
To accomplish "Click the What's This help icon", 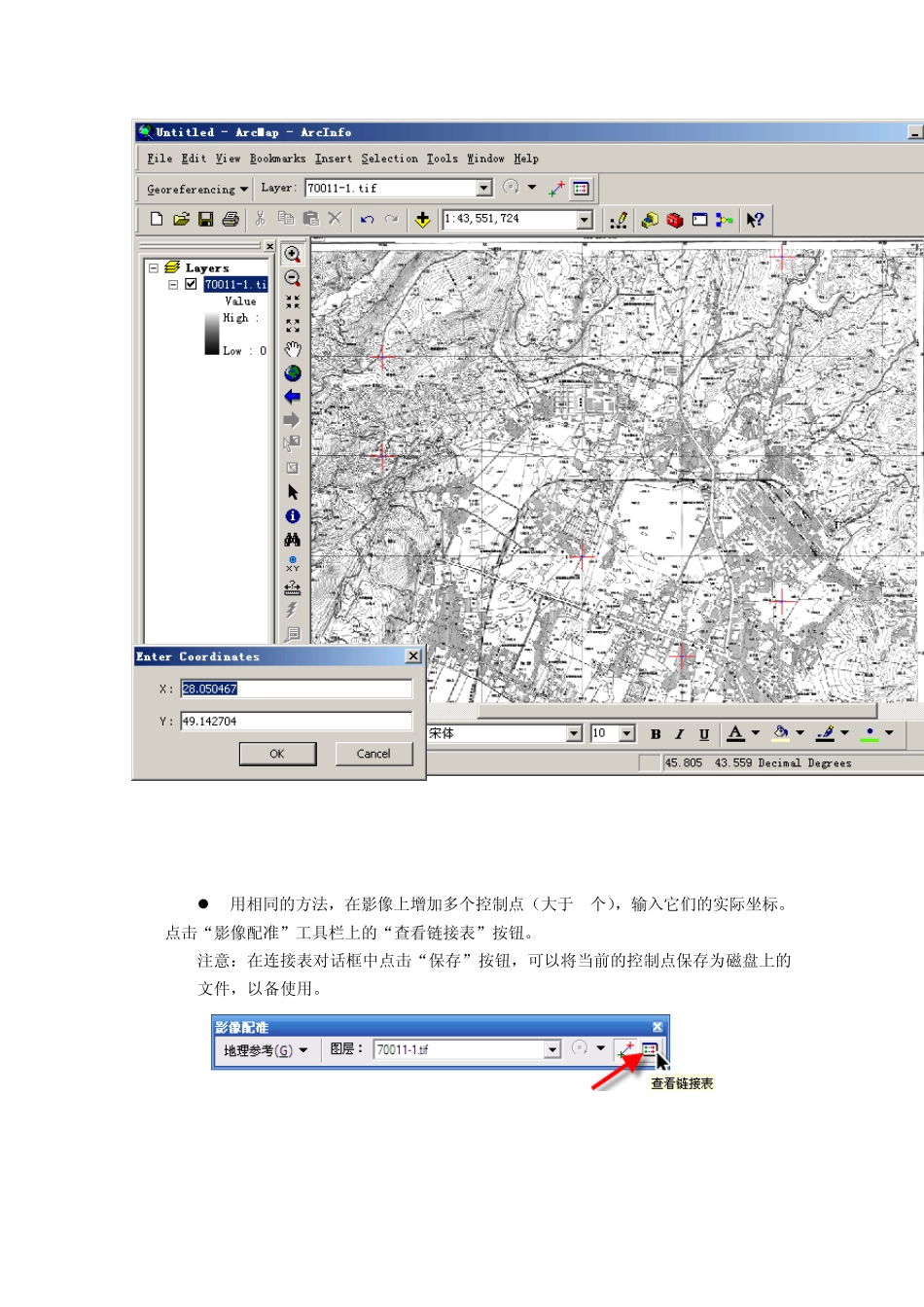I will click(x=756, y=221).
